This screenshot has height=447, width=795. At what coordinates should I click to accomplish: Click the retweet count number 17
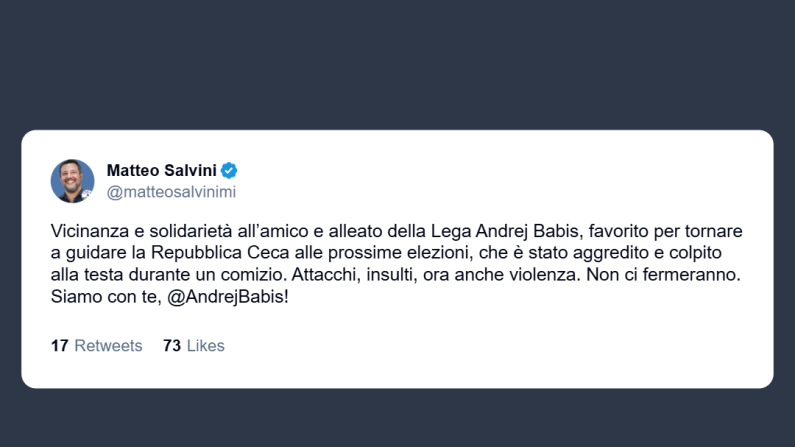[x=59, y=346]
